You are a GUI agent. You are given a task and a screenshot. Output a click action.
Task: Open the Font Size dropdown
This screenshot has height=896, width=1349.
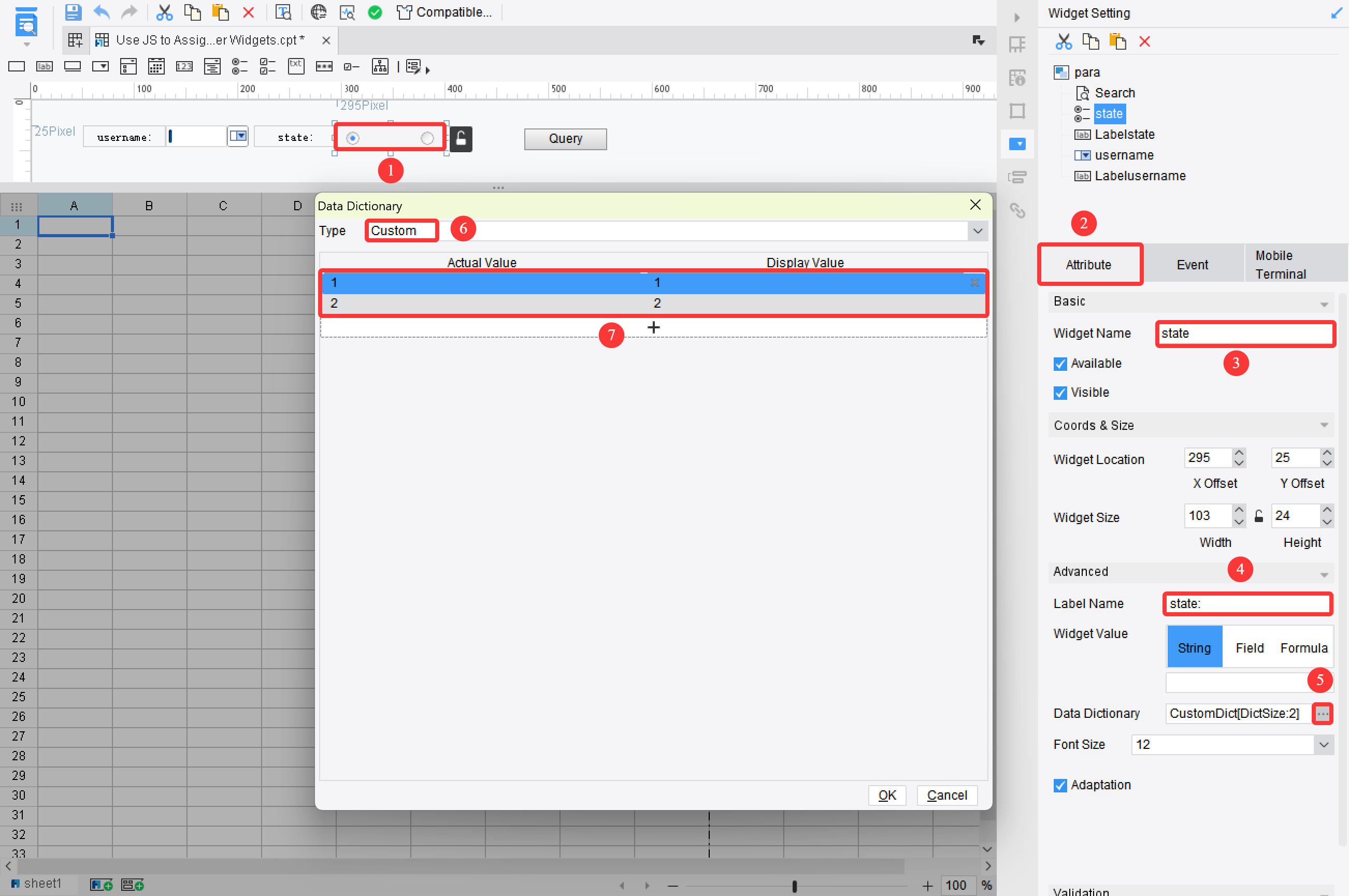click(1325, 745)
